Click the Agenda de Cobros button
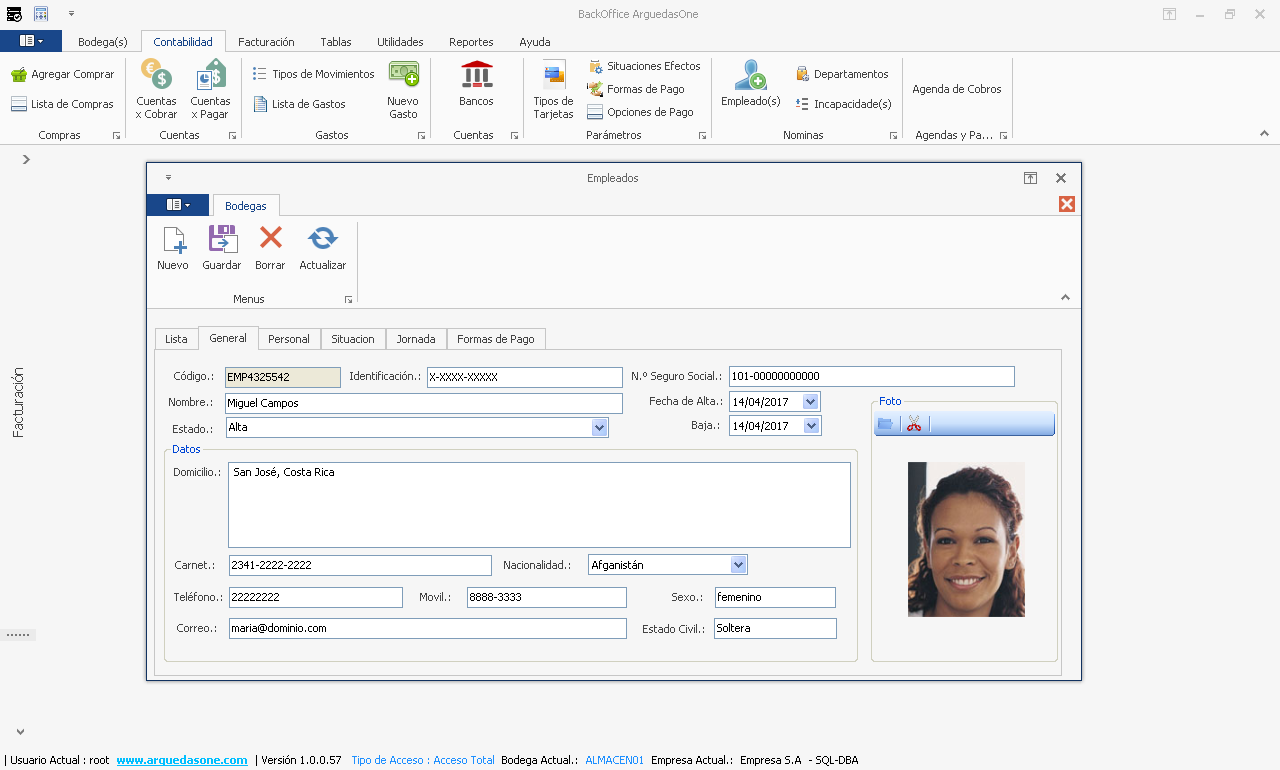The height and width of the screenshot is (770, 1280). (x=956, y=89)
